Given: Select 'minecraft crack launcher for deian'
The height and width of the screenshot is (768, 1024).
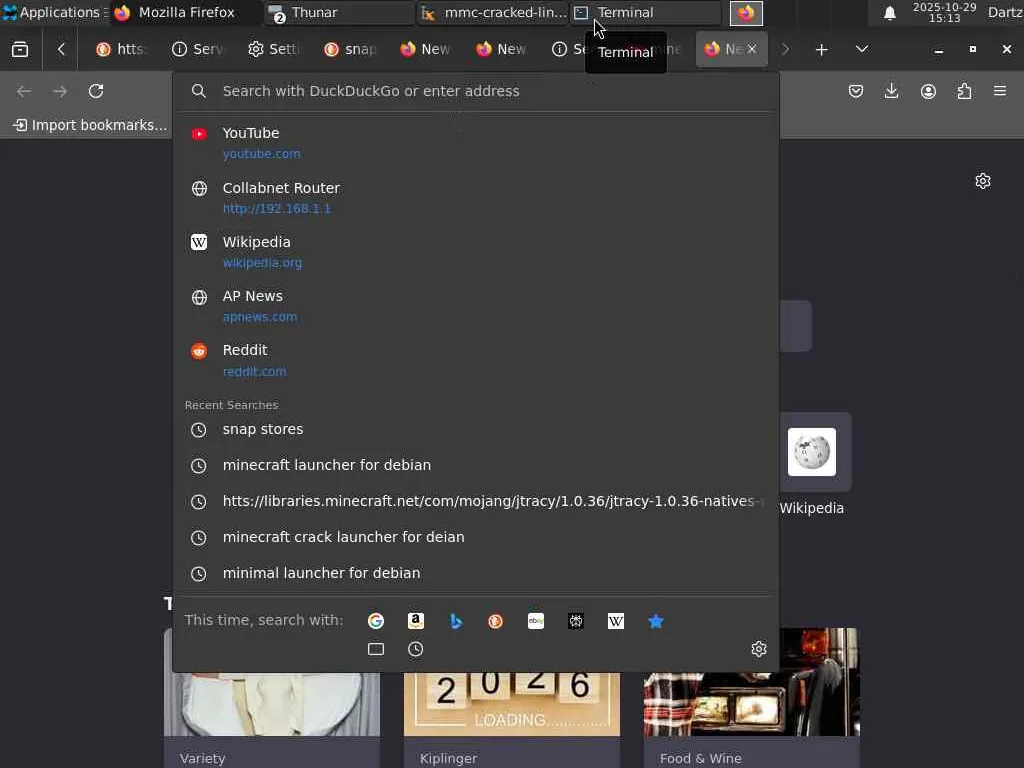Looking at the screenshot, I should [x=475, y=537].
